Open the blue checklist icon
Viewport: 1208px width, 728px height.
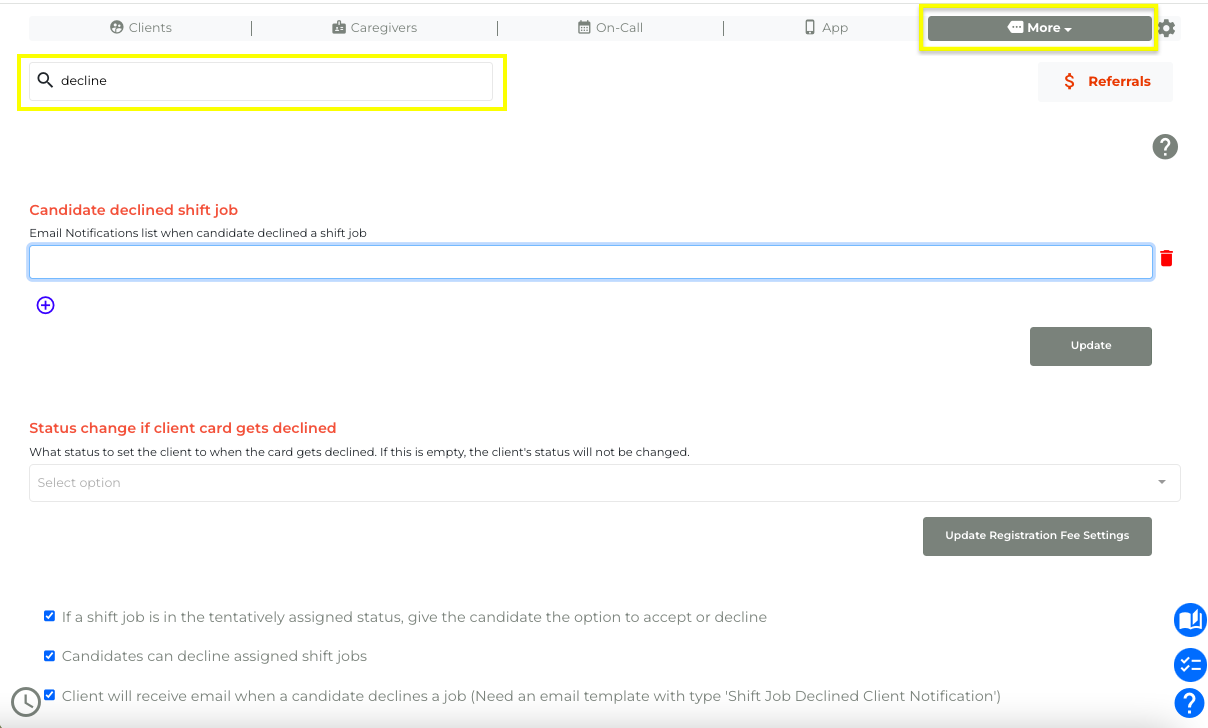tap(1190, 664)
